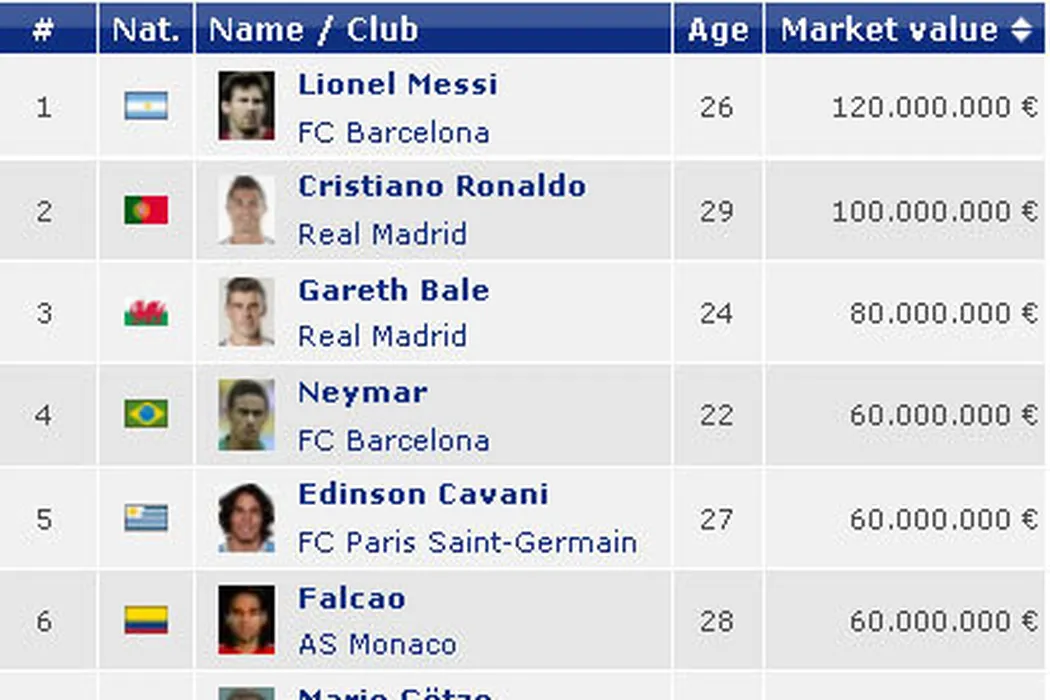Sort by Market value arrows

click(1021, 29)
